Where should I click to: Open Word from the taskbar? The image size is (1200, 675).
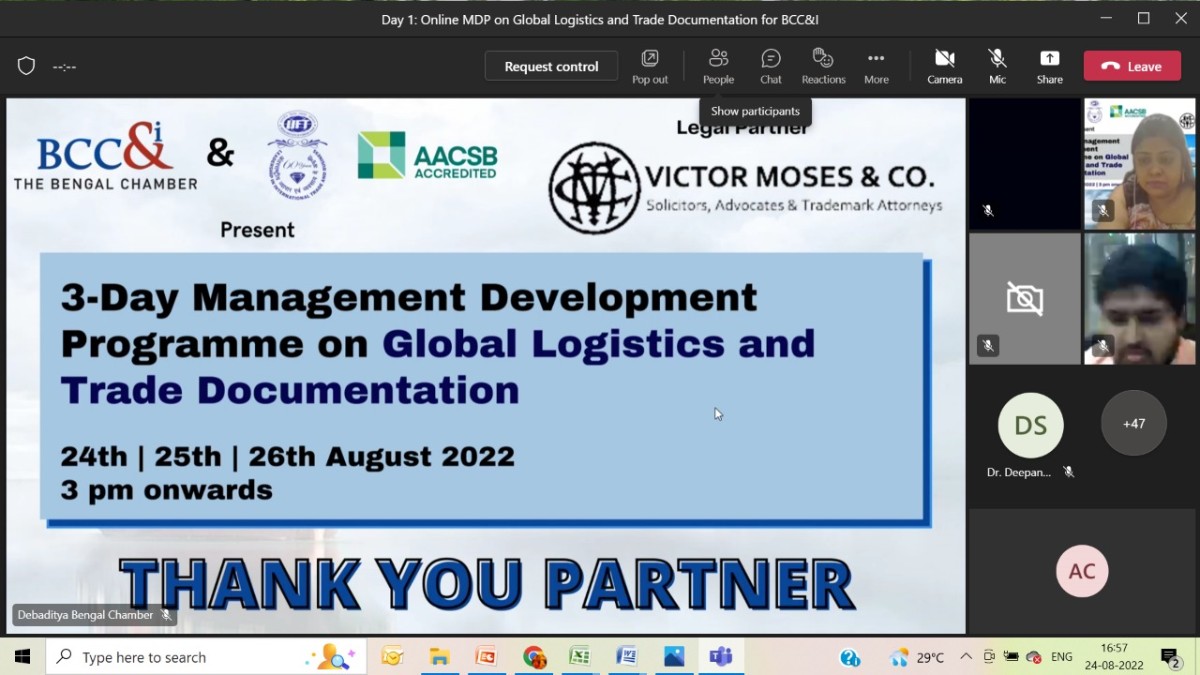click(x=627, y=657)
